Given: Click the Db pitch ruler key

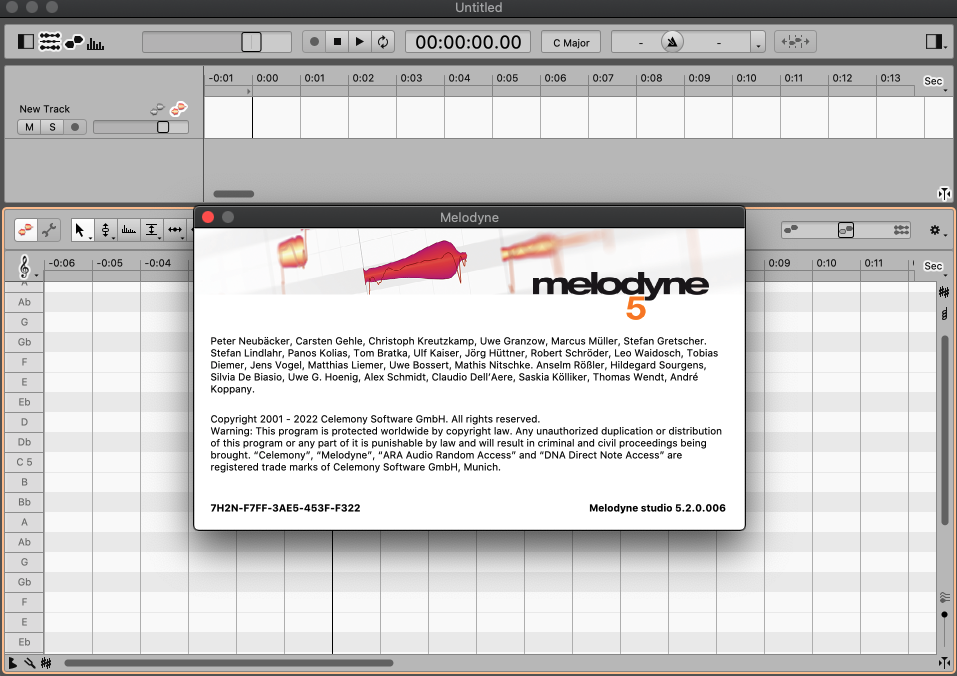Looking at the screenshot, I should pyautogui.click(x=24, y=442).
